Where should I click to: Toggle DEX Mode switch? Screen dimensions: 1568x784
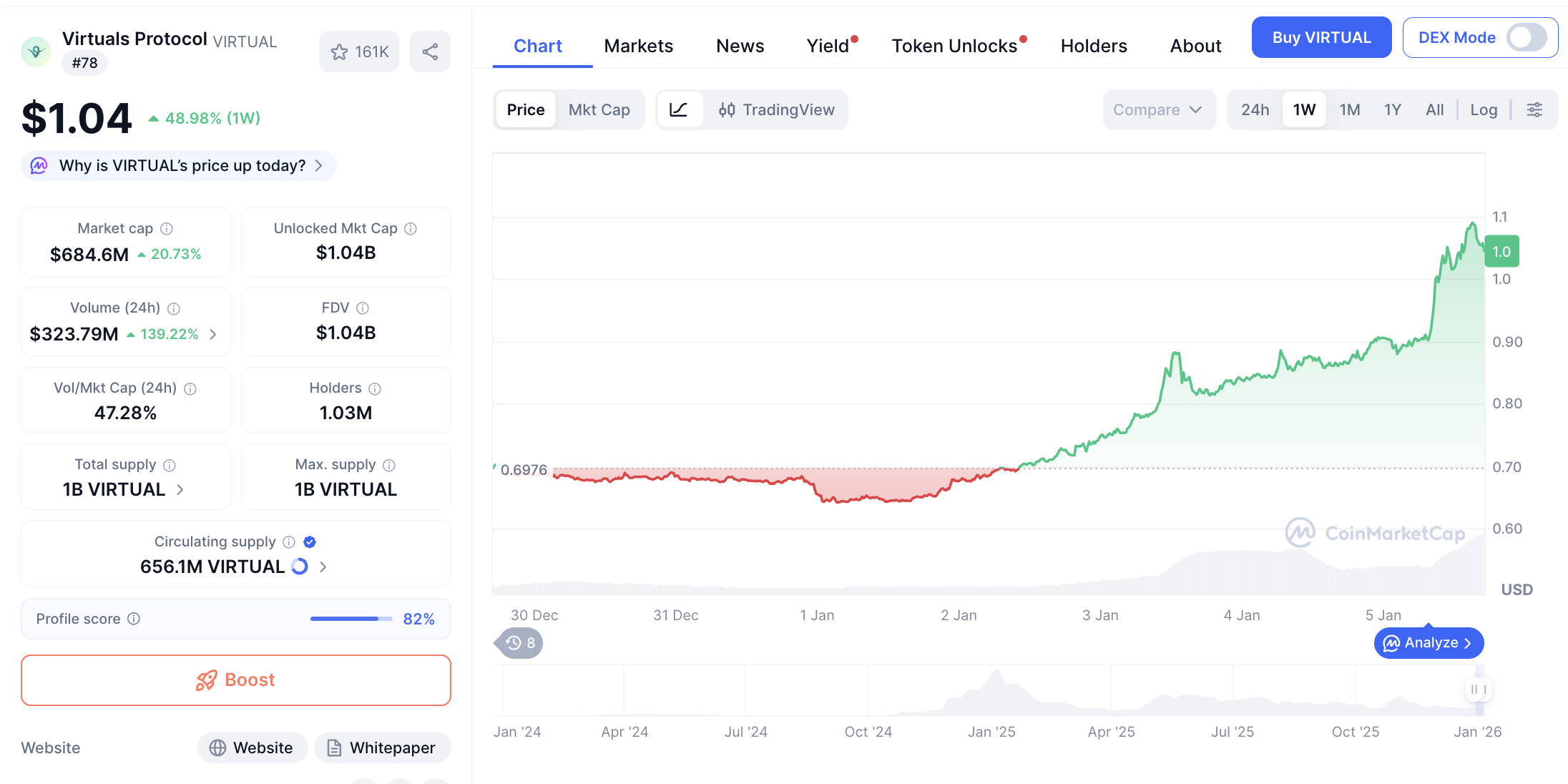[x=1527, y=38]
